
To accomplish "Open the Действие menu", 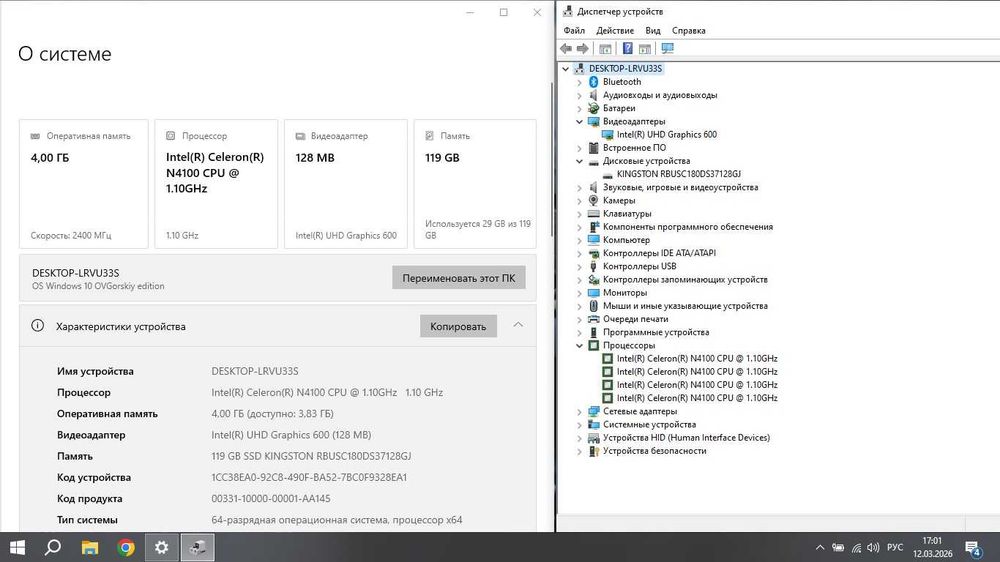I will (x=615, y=30).
